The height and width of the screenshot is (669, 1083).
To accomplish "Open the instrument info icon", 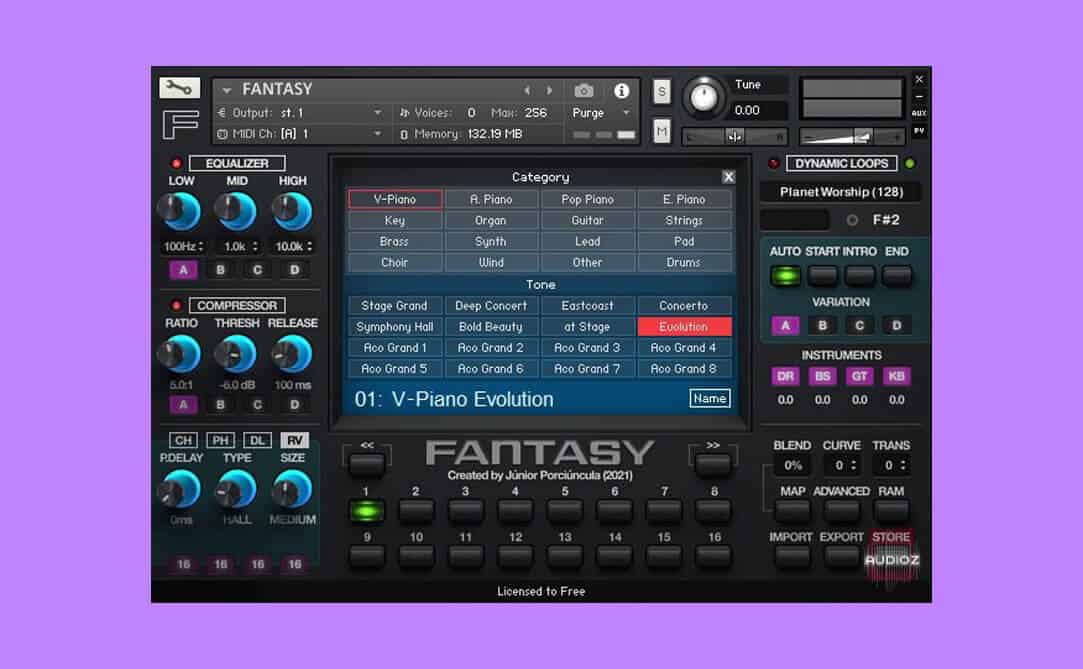I will [x=621, y=90].
